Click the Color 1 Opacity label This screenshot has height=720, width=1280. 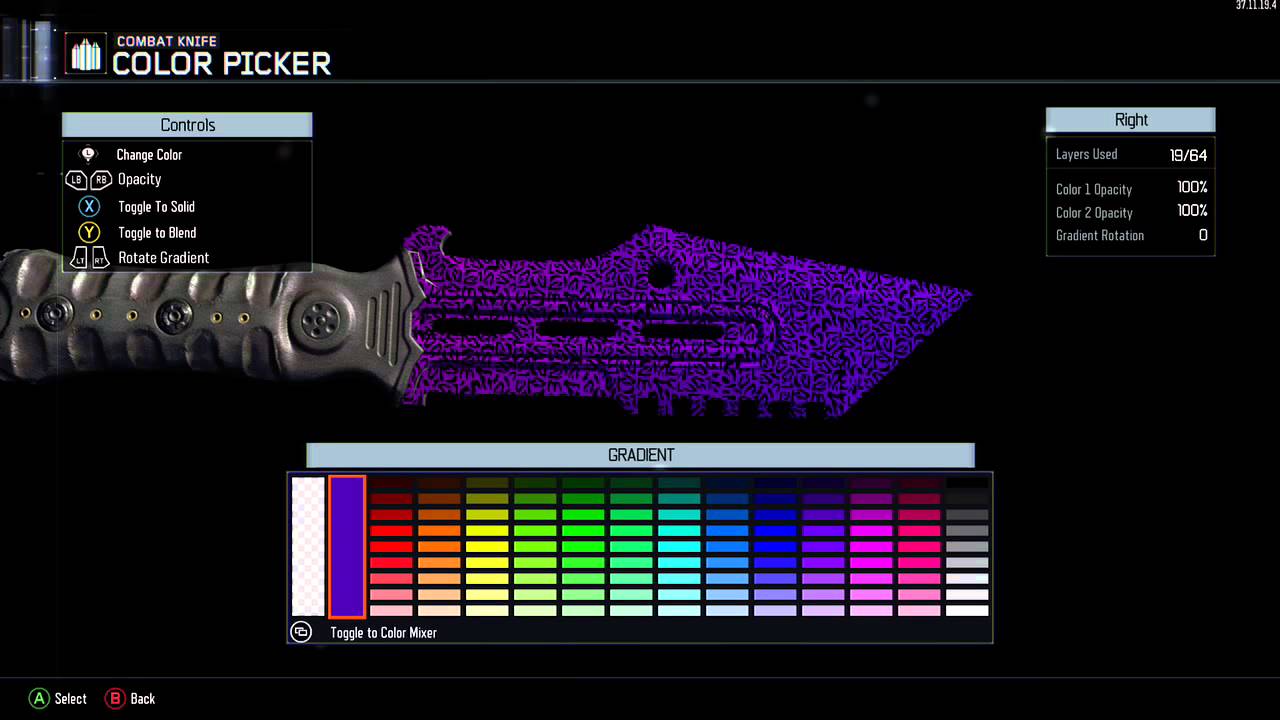(x=1094, y=189)
